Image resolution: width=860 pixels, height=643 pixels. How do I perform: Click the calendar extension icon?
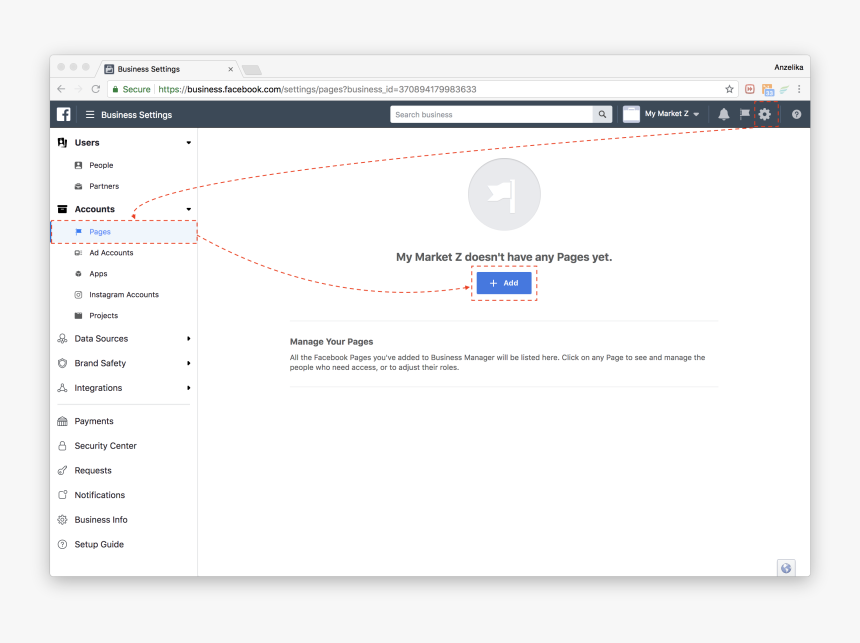[x=768, y=89]
